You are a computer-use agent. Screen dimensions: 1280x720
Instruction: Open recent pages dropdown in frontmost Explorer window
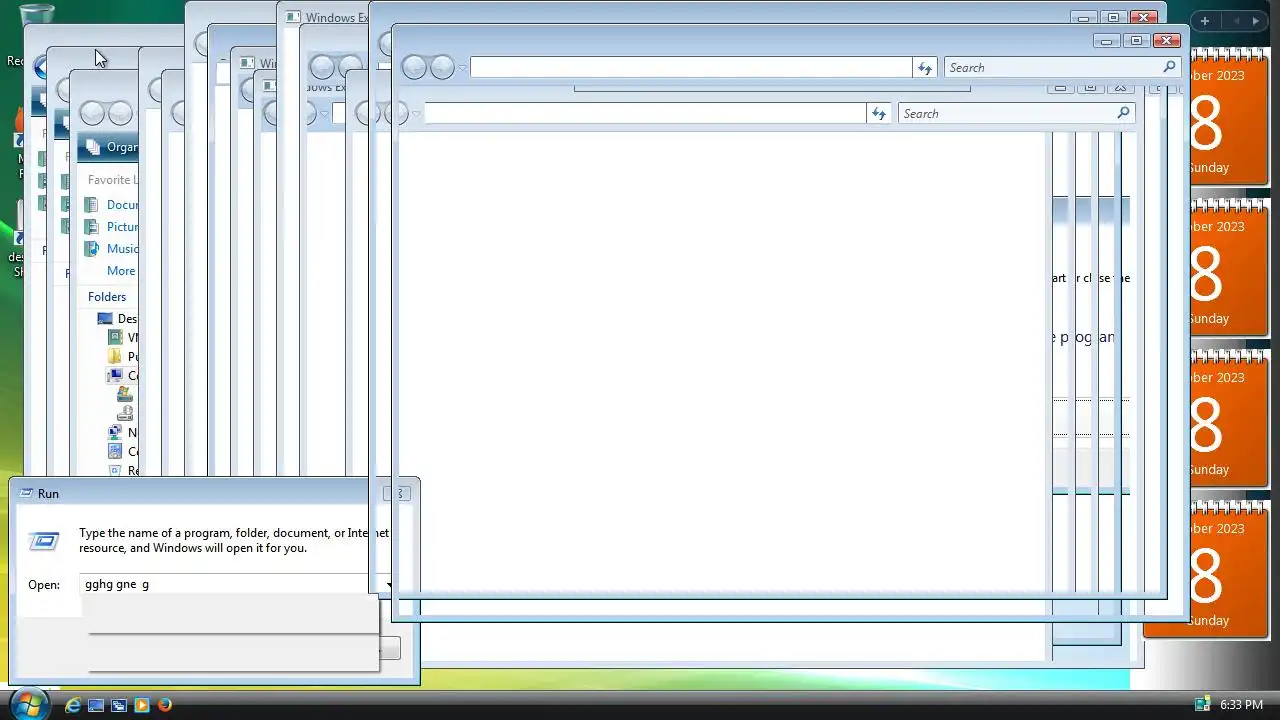462,68
